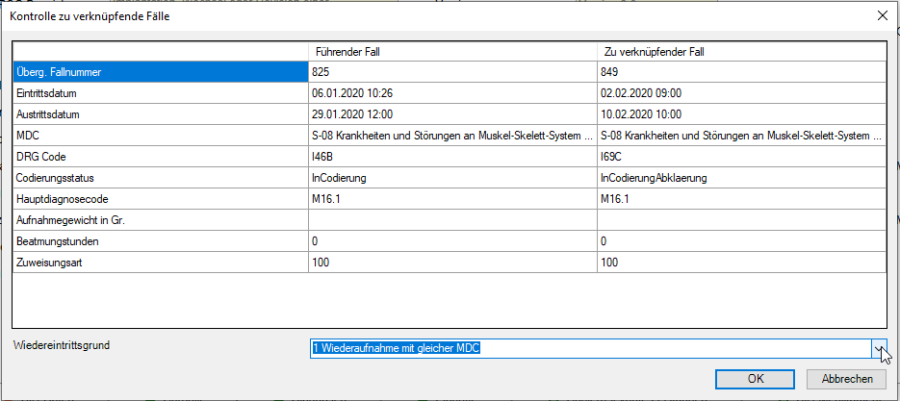Click the Hauptdiagnosecode row label
Screen dimensions: 900x401
(x=160, y=199)
